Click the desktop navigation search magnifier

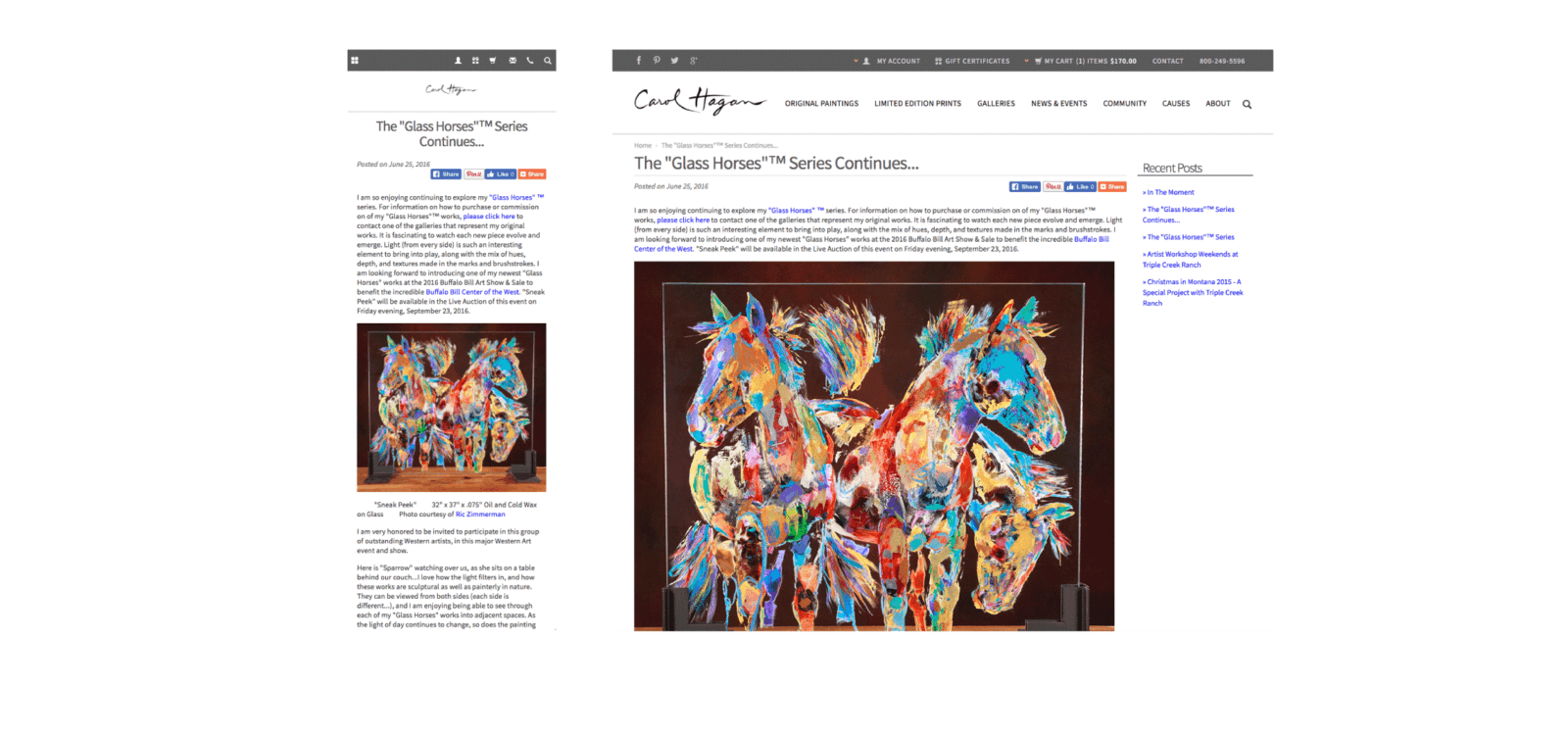click(x=1247, y=104)
